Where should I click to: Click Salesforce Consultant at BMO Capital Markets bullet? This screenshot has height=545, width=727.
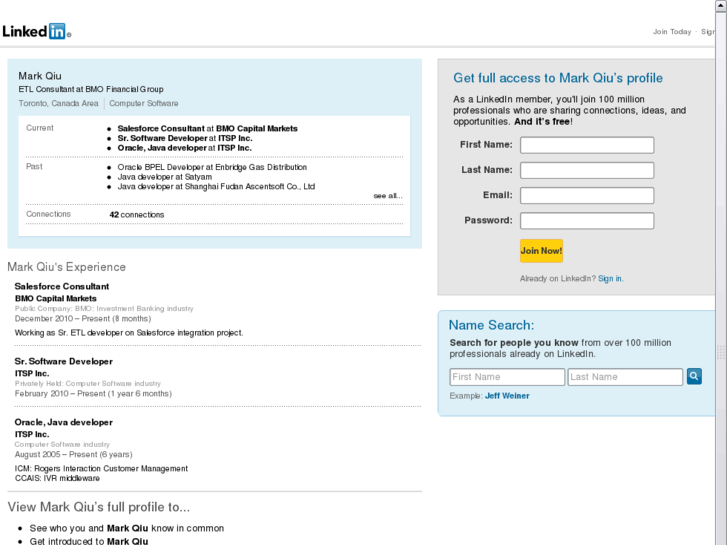[207, 128]
